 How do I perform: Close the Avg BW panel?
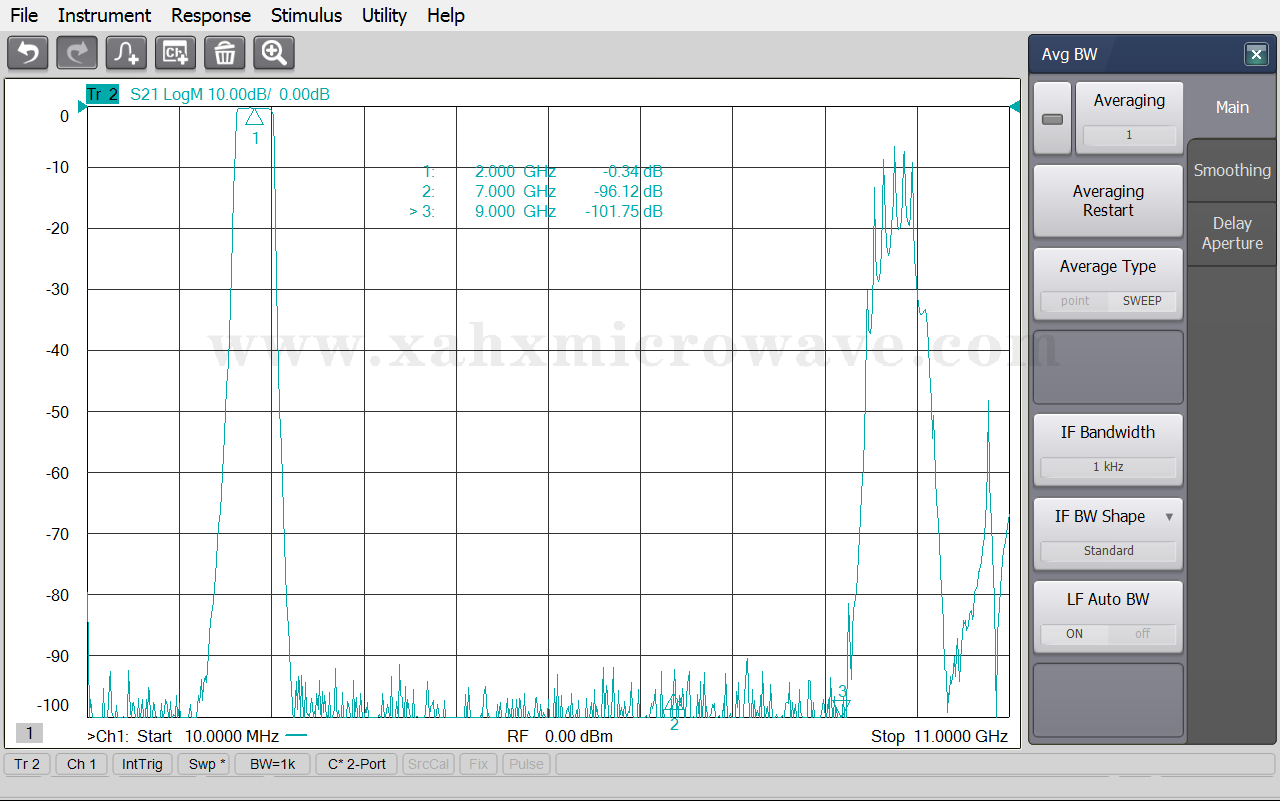[1256, 55]
